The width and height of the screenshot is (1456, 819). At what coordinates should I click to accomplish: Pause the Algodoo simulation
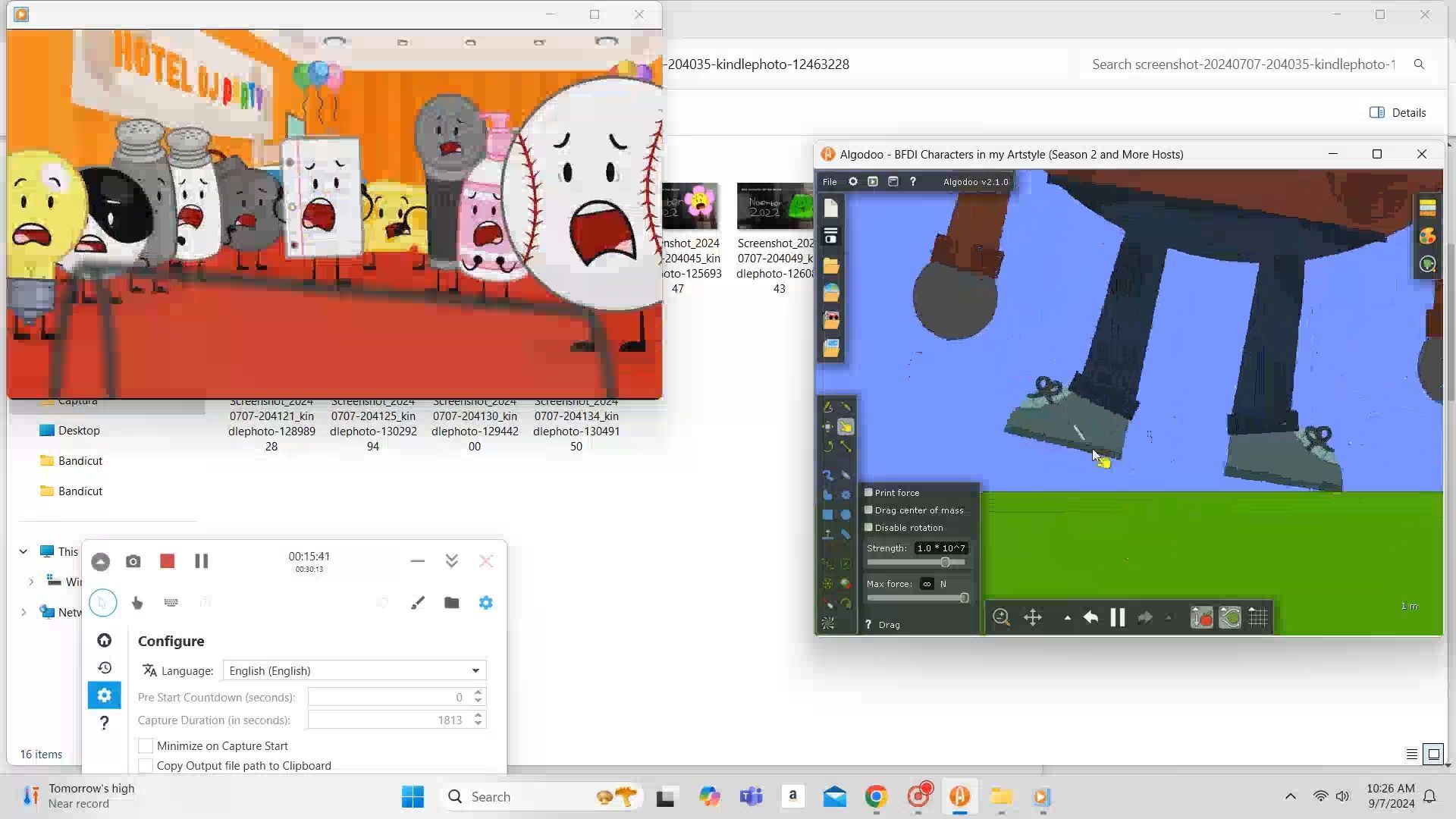point(1118,617)
